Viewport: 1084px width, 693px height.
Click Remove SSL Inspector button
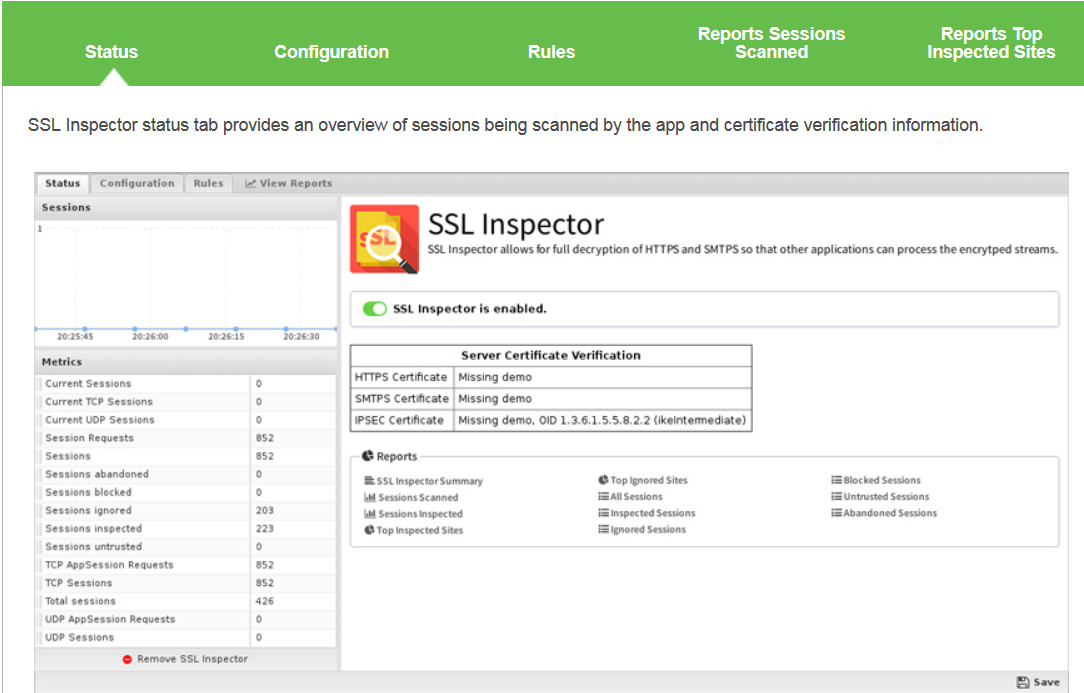[186, 659]
